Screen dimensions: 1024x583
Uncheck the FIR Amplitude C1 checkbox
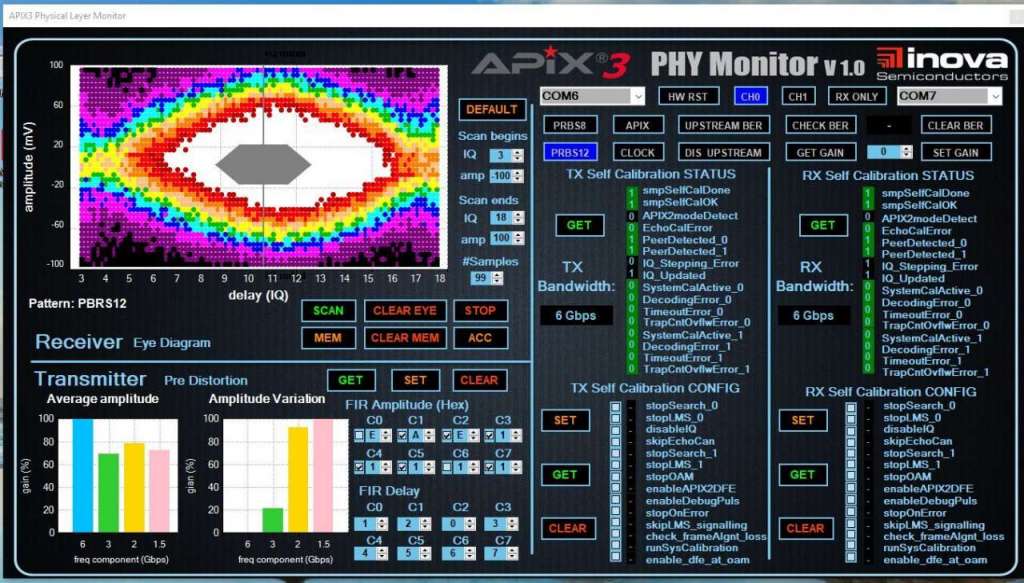402,436
